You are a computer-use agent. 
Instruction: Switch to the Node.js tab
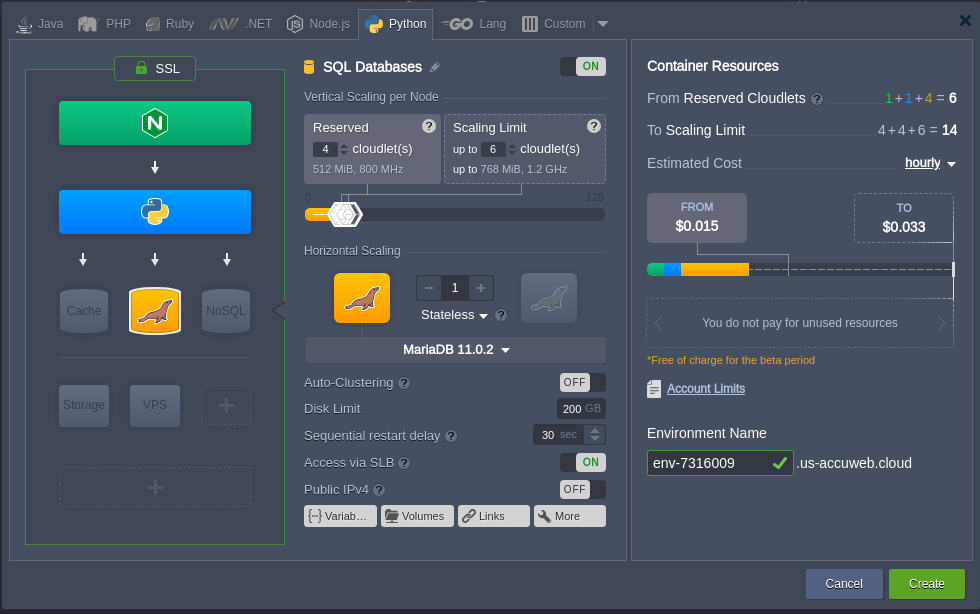[318, 23]
